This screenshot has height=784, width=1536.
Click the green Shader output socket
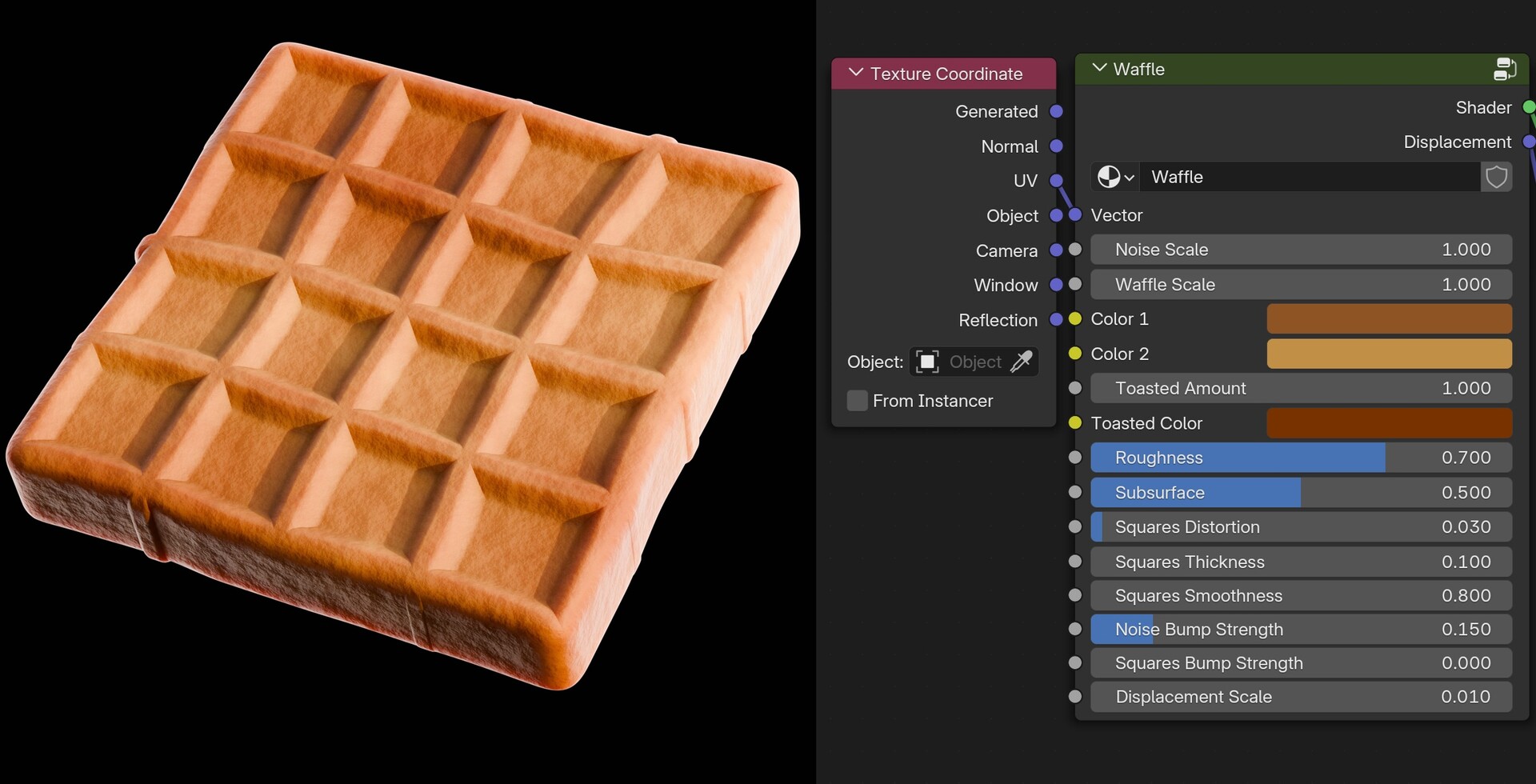click(1529, 107)
